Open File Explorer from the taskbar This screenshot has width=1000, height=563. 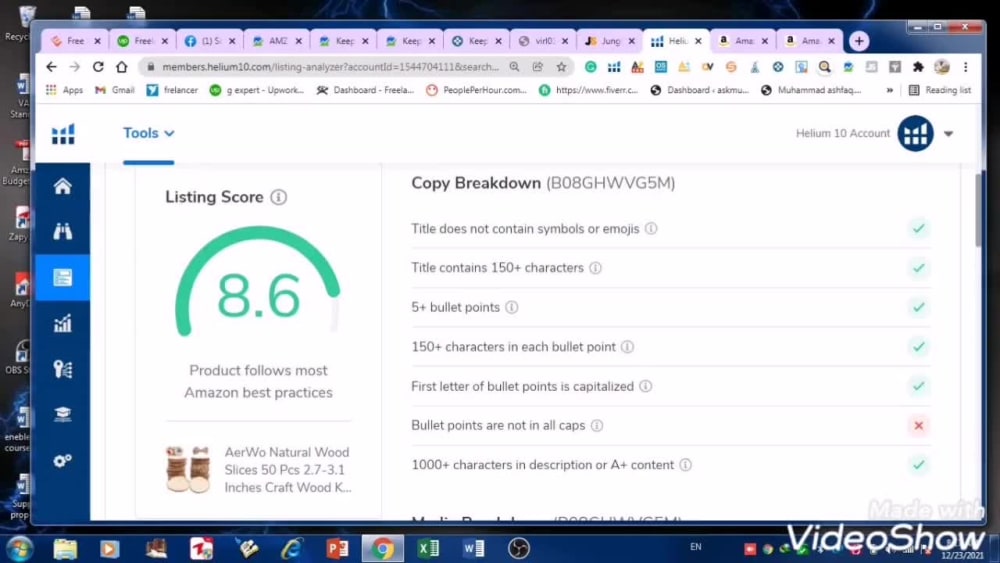65,548
